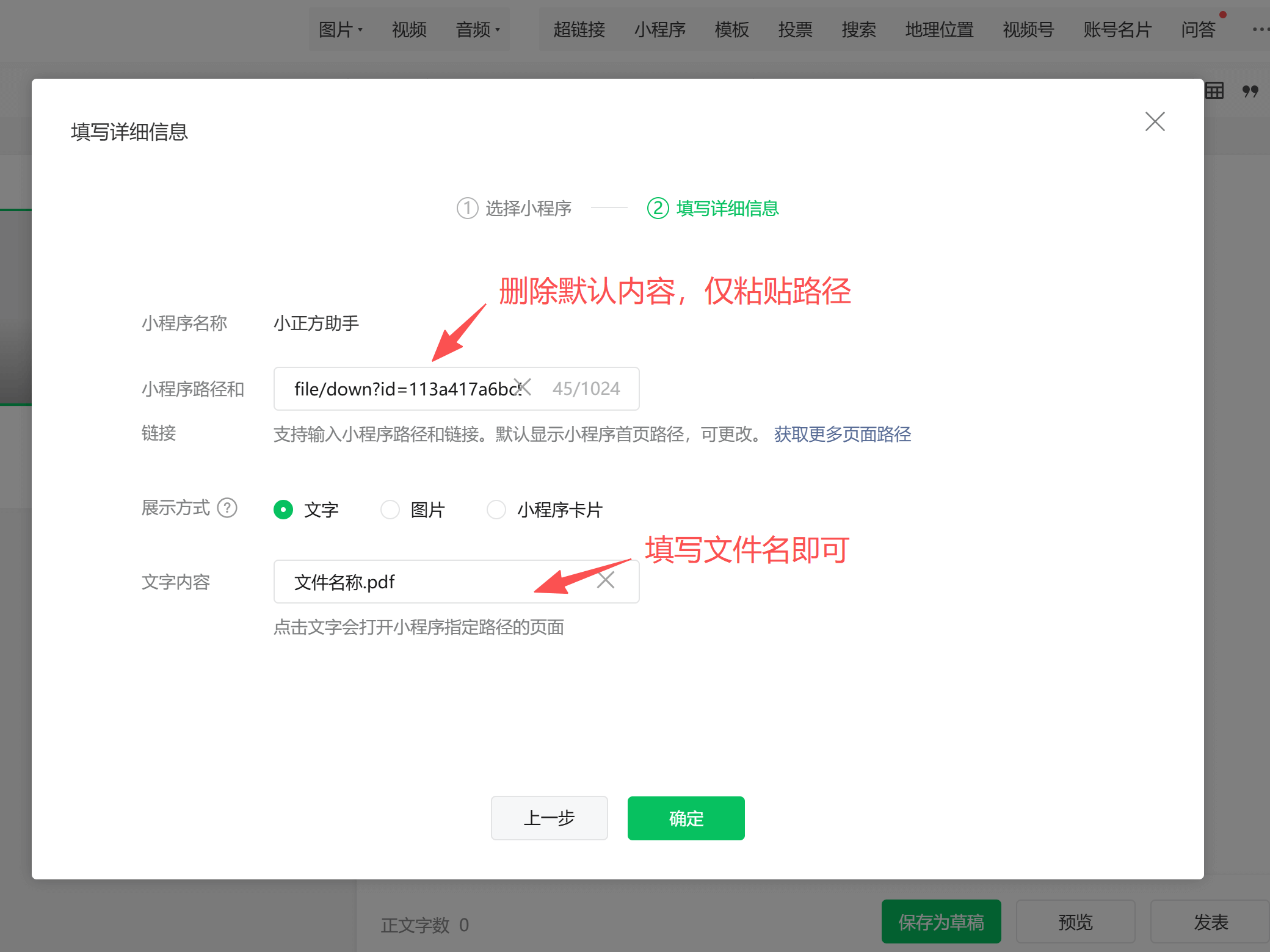Clear the 文字内容 text field
The width and height of the screenshot is (1270, 952).
coord(606,580)
